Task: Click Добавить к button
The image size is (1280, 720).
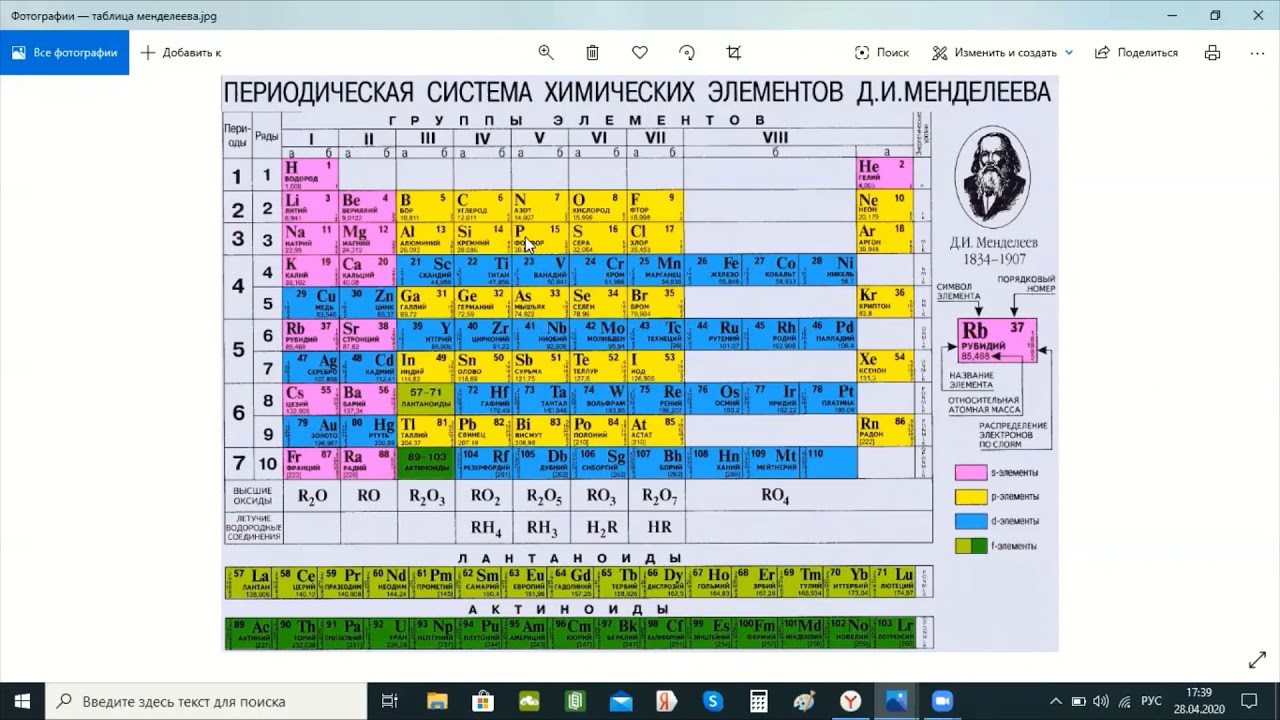Action: coord(181,52)
